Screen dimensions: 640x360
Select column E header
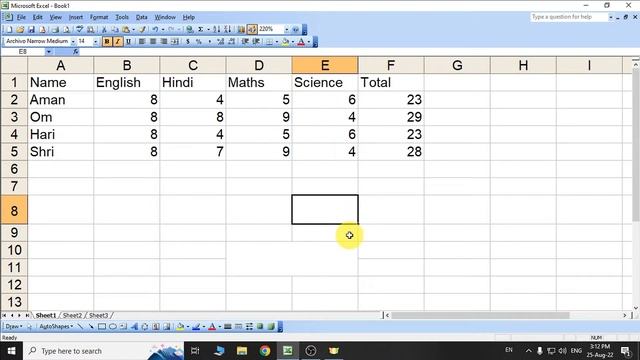tap(325, 65)
